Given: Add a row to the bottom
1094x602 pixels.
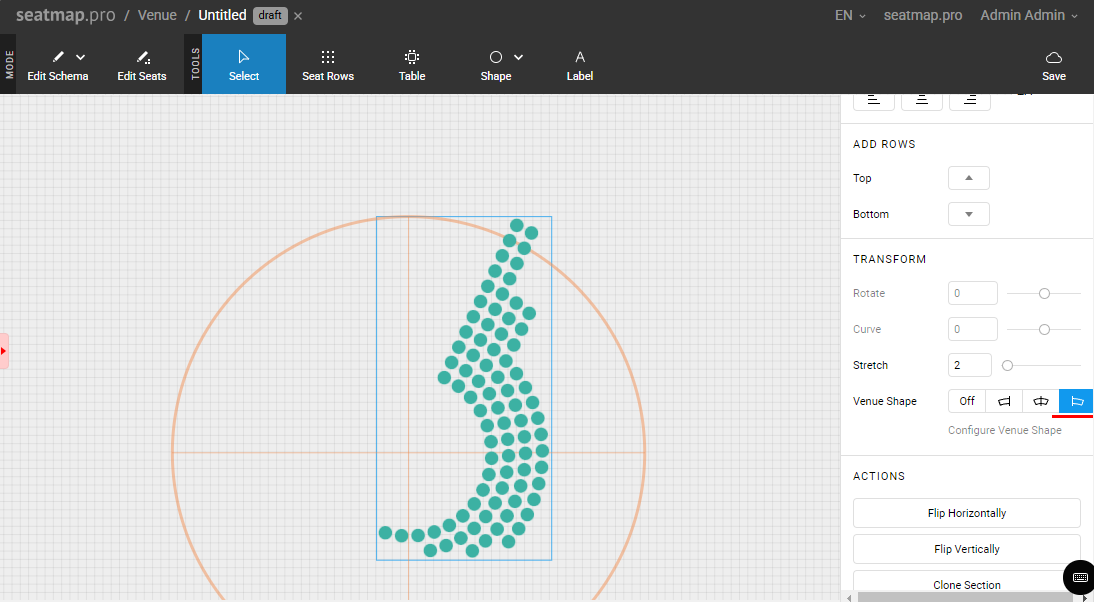Looking at the screenshot, I should (968, 214).
